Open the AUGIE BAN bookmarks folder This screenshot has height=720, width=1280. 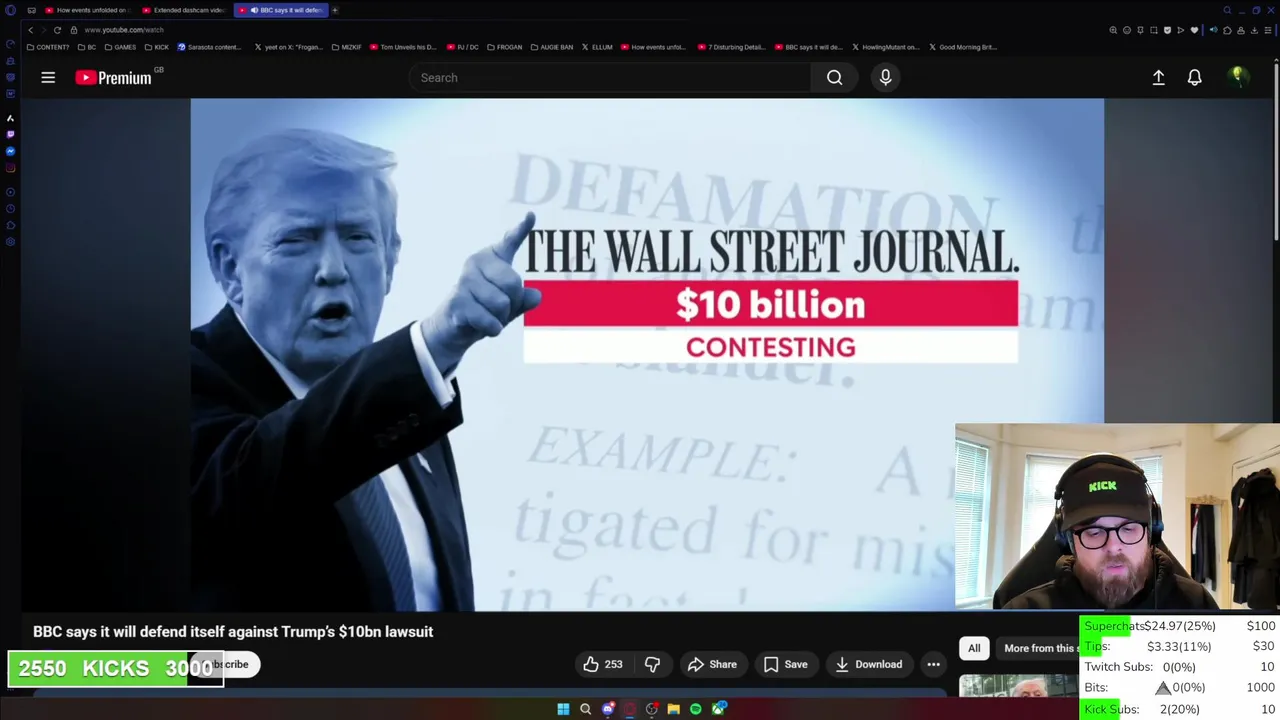coord(552,47)
